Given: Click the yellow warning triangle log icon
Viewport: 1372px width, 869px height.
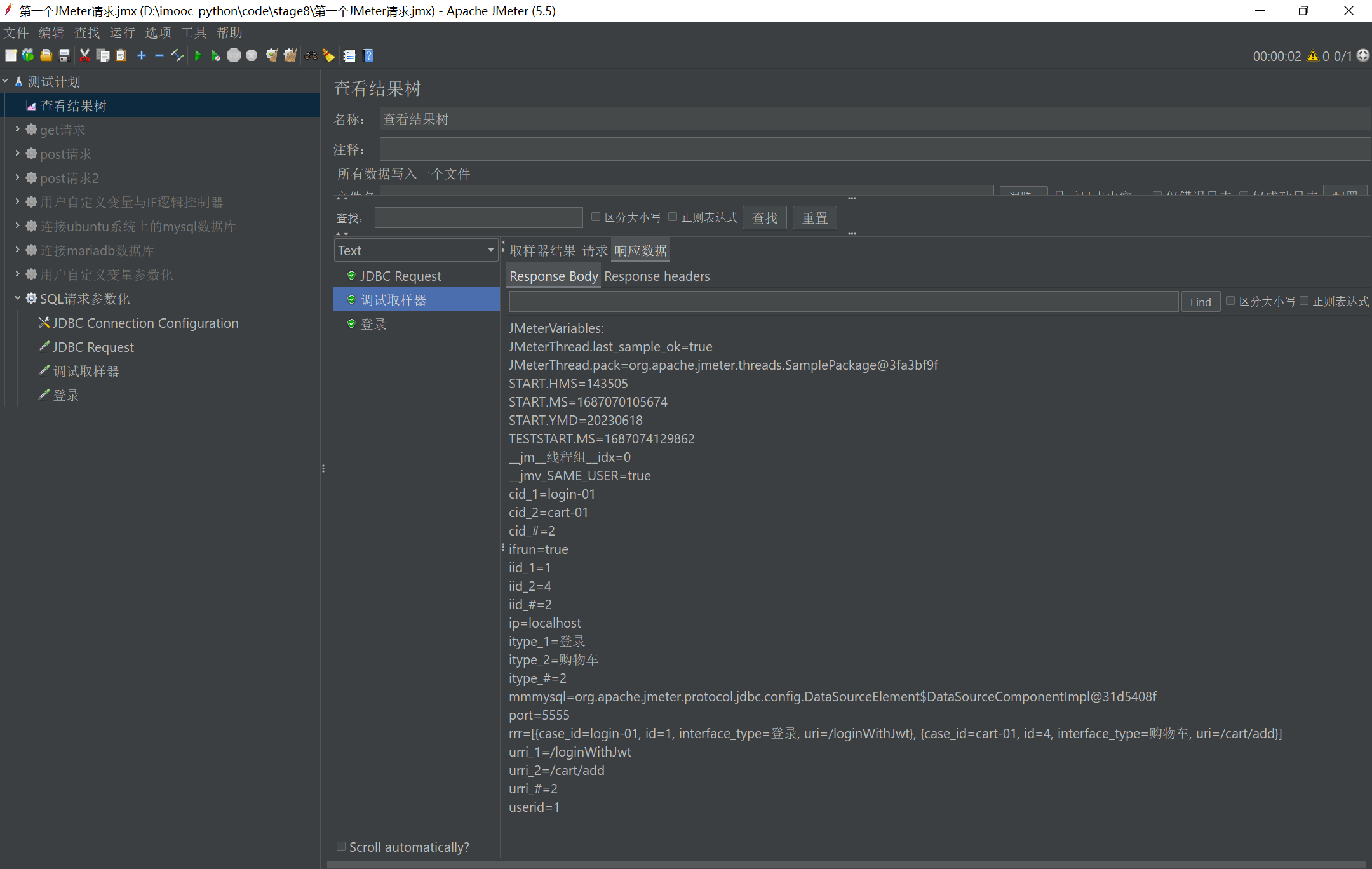Looking at the screenshot, I should tap(1312, 56).
